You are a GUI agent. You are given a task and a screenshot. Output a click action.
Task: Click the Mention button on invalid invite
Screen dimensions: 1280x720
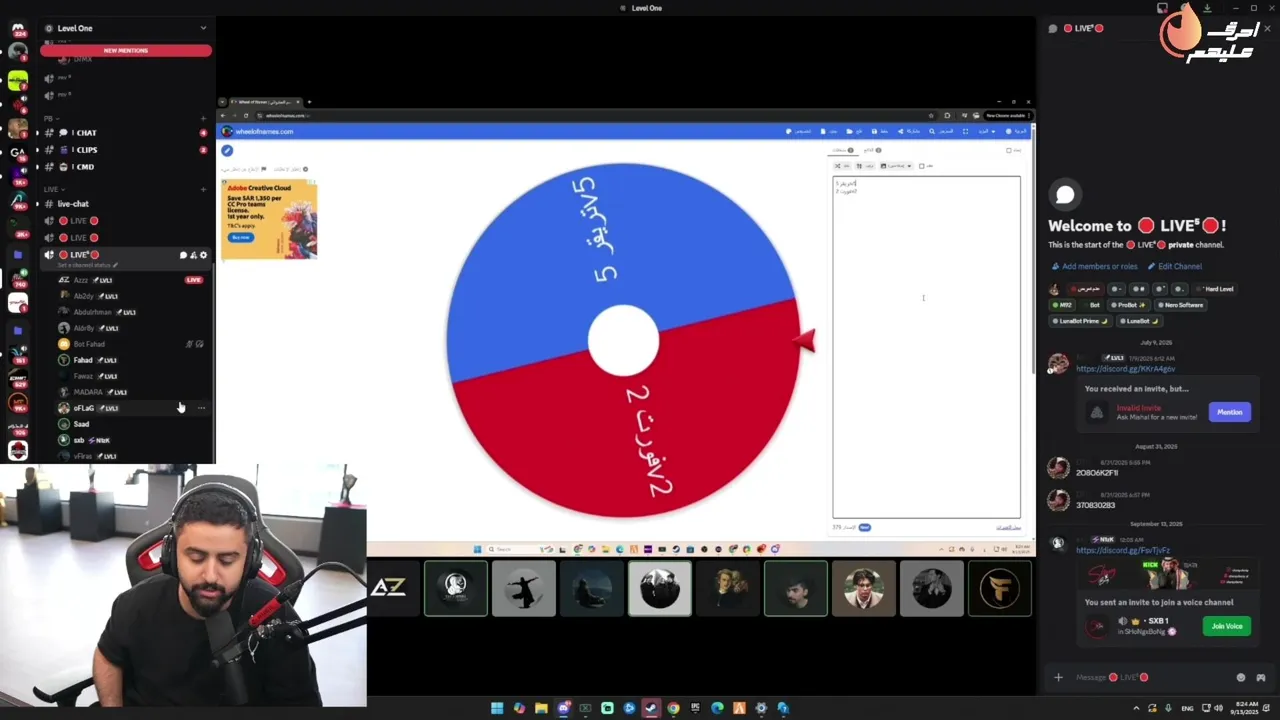(x=1229, y=412)
